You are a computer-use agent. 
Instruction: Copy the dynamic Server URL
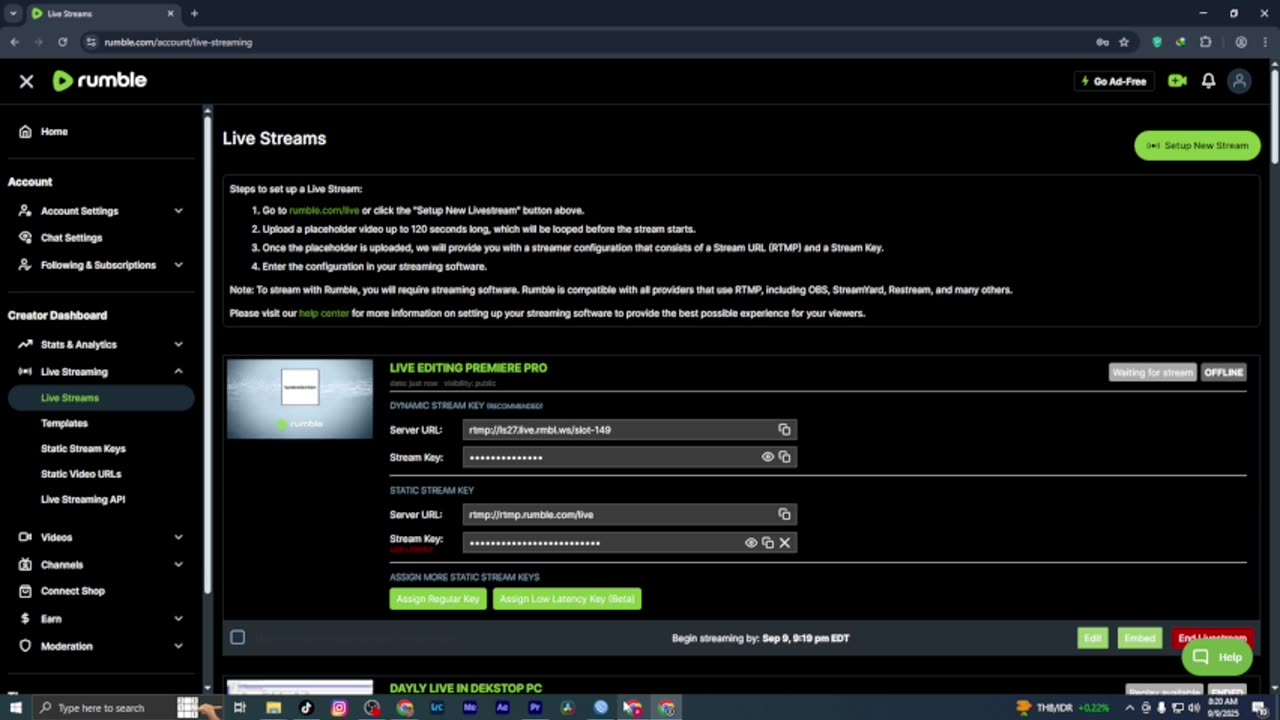[x=784, y=429]
